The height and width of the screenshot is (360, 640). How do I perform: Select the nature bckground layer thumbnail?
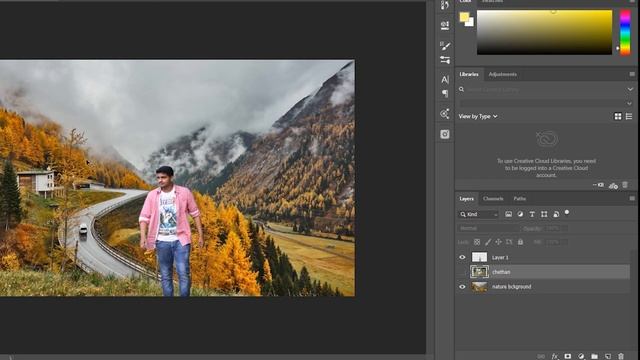click(479, 287)
